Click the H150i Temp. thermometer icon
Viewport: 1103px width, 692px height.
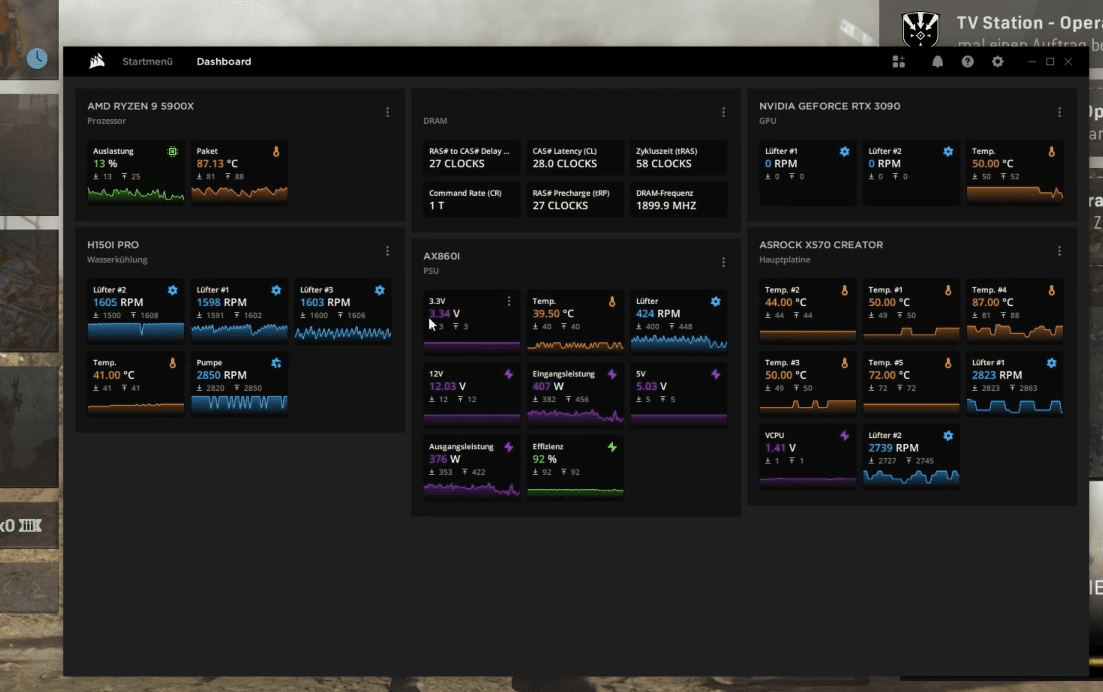tap(172, 363)
